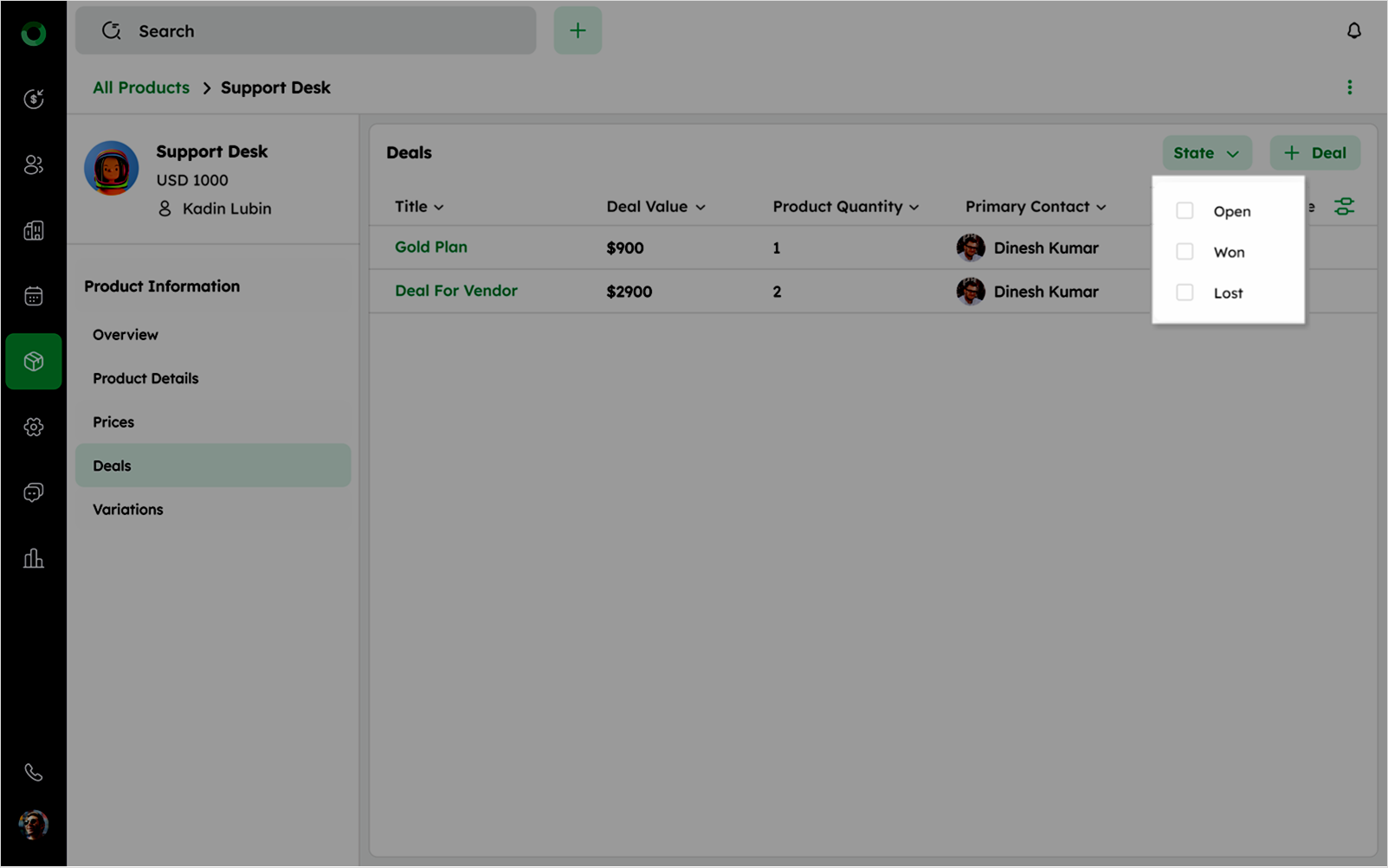Screen dimensions: 1388x868
Task: Open the settings gear icon in sidebar
Action: tap(34, 427)
